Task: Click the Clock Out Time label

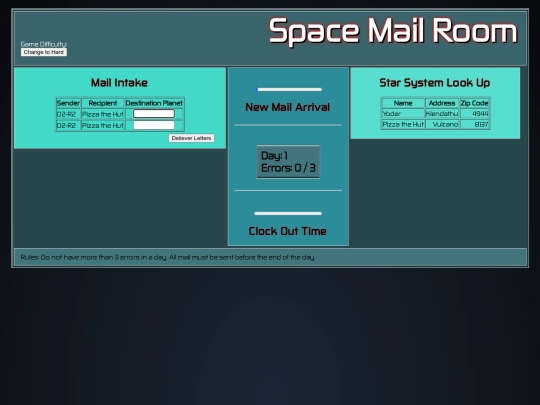Action: [x=288, y=231]
